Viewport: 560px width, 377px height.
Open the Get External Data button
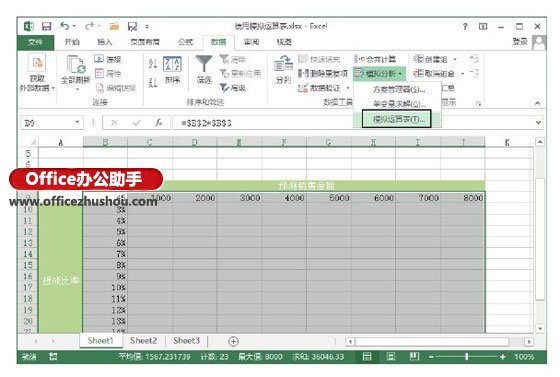click(37, 73)
